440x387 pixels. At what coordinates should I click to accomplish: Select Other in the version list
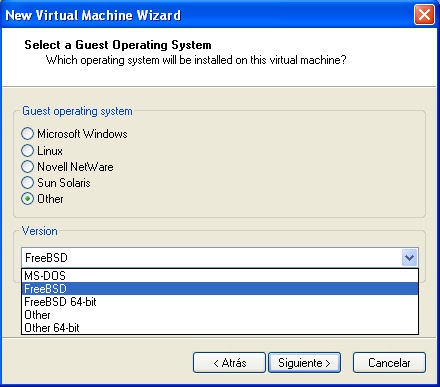click(220, 315)
